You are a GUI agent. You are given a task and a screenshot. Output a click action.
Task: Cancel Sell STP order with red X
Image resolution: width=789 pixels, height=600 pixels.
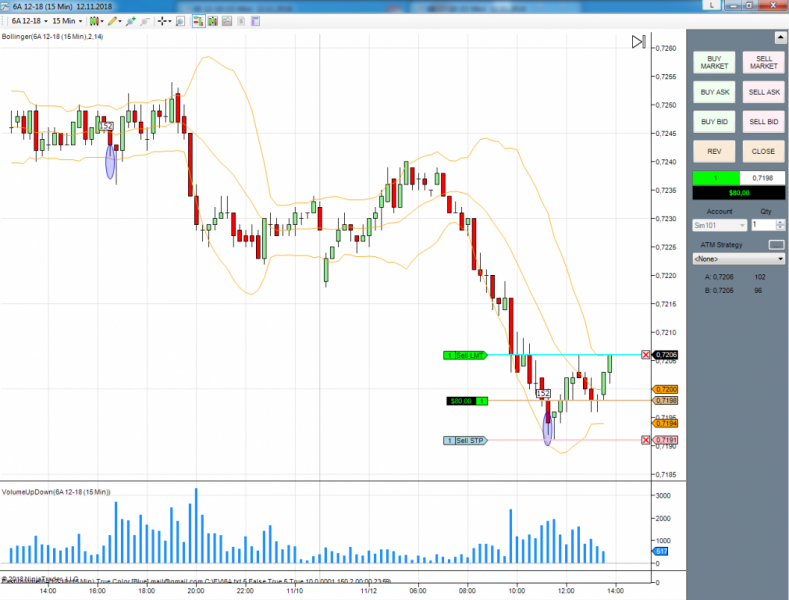(646, 440)
